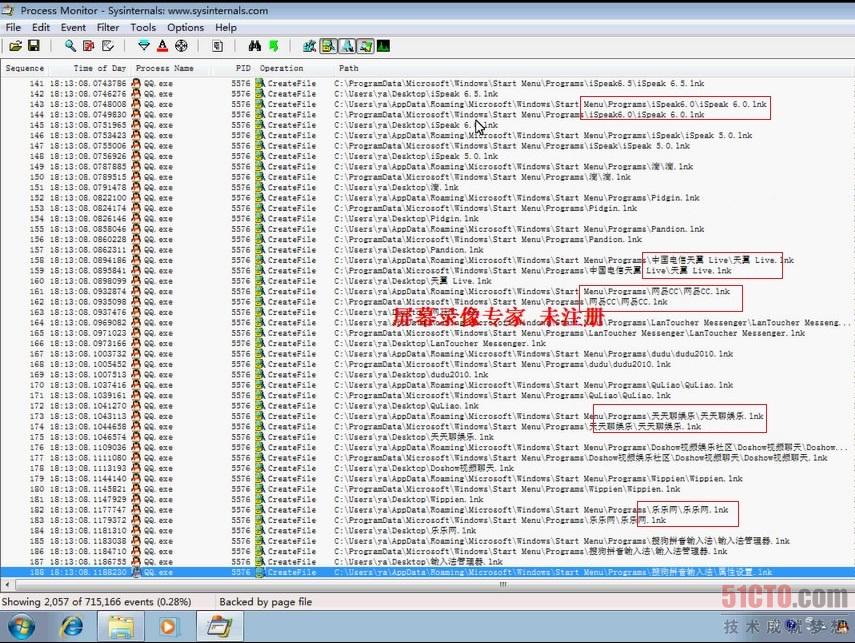855x643 pixels.
Task: Click the QQ.exe penguin icon in sequence 164 row
Action: point(136,322)
